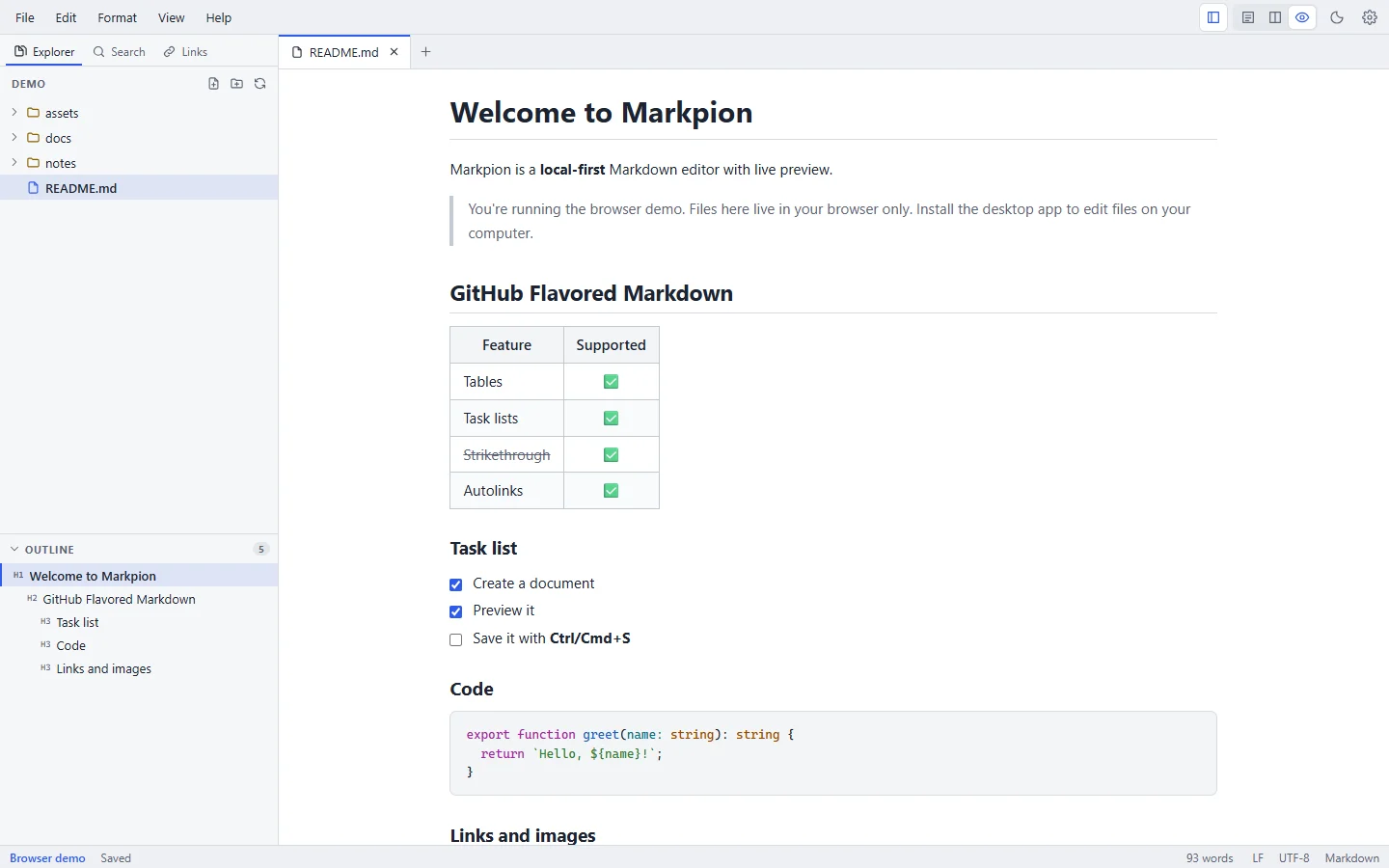
Task: Open the Format menu
Action: (x=118, y=17)
